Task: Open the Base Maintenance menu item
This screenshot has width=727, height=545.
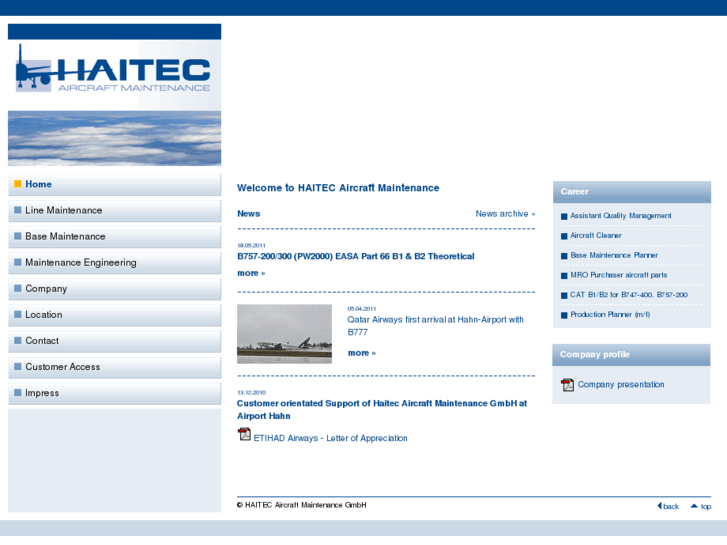Action: [x=115, y=237]
